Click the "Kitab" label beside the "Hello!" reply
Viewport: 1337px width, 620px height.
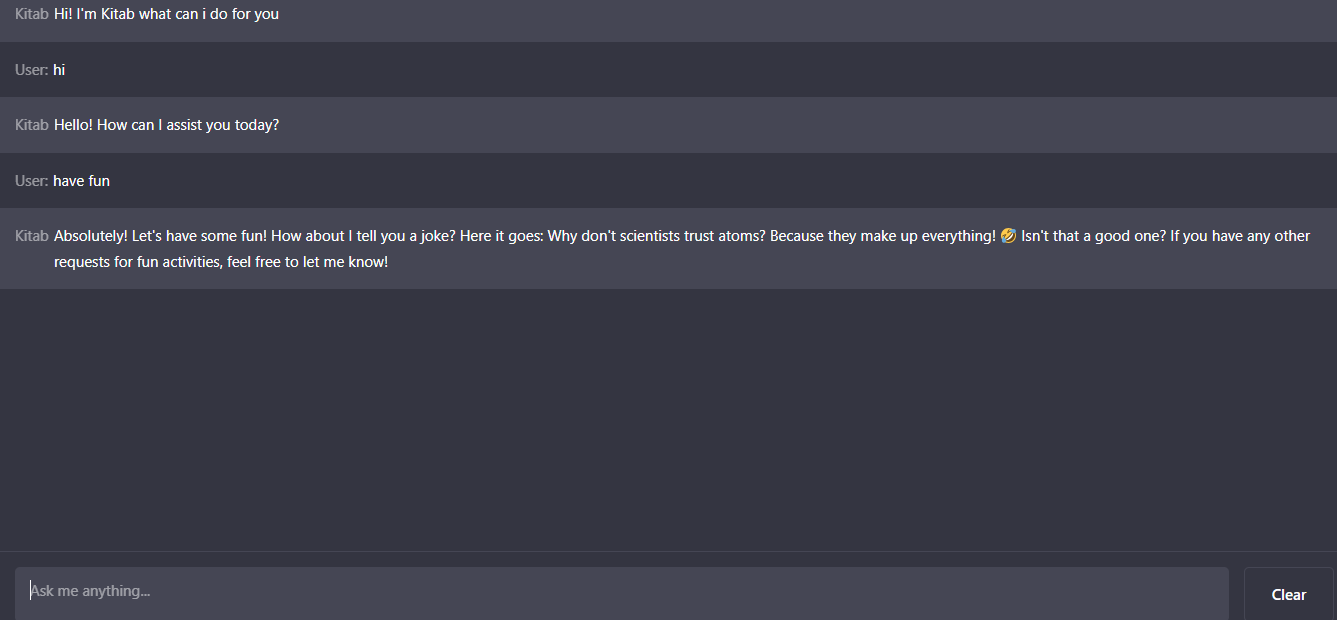tap(32, 126)
